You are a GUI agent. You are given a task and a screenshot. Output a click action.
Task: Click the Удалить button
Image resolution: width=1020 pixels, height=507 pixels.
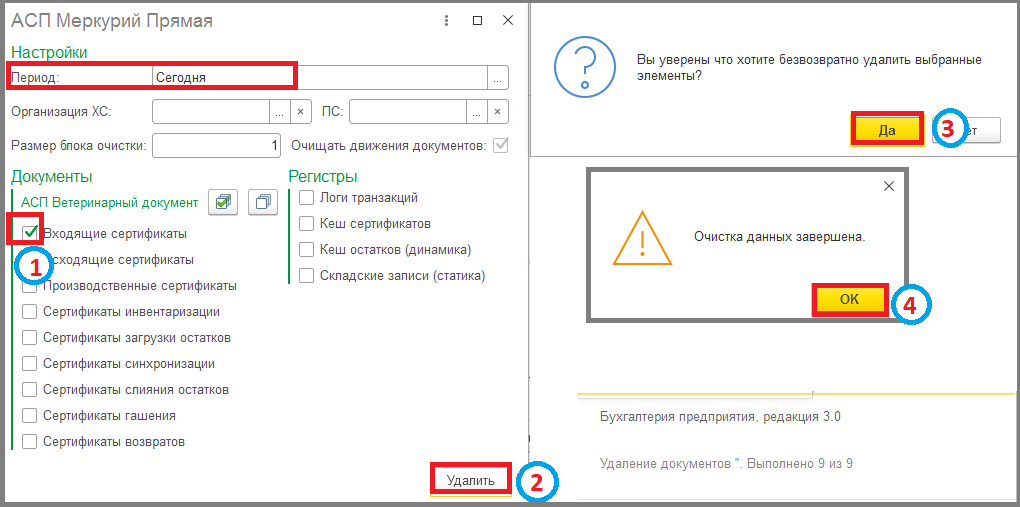471,480
